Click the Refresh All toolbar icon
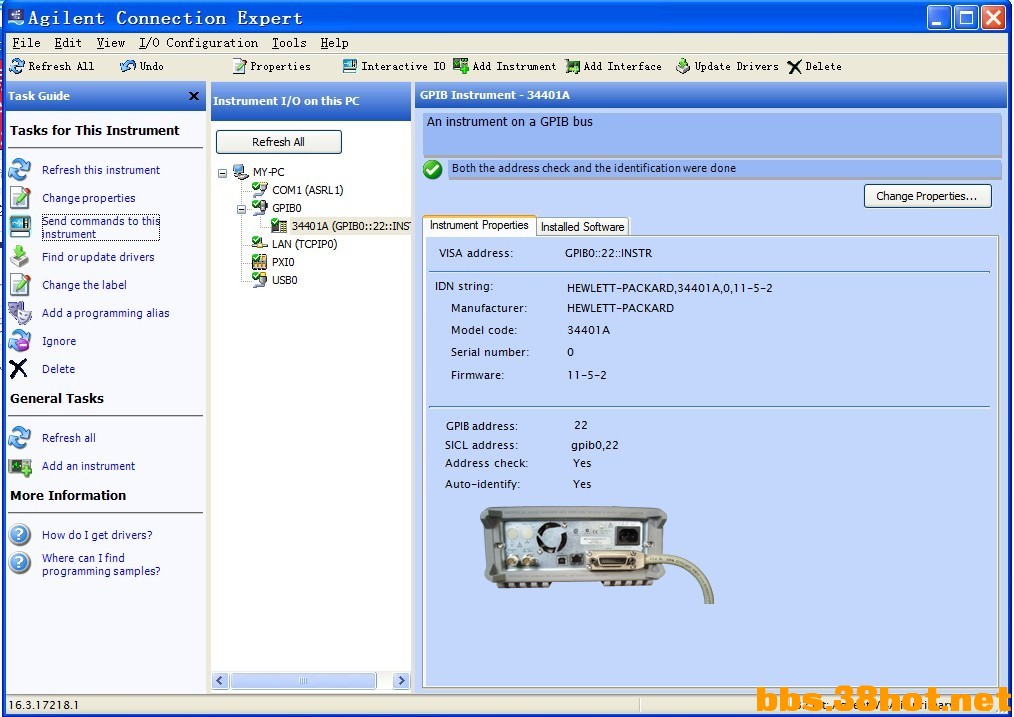Screen dimensions: 1014x717 [x=17, y=66]
